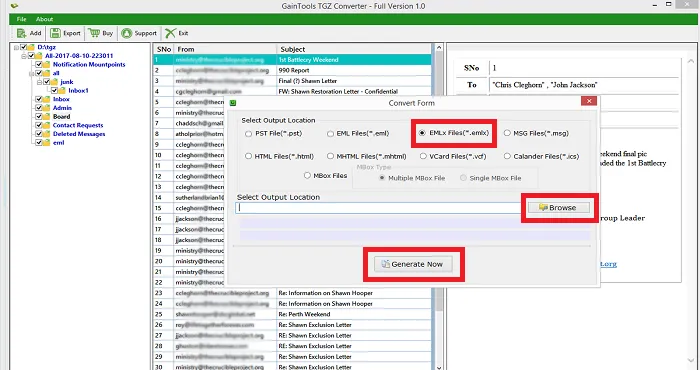Click the preview pane scroll down arrow
The image size is (700, 370).
pos(692,361)
